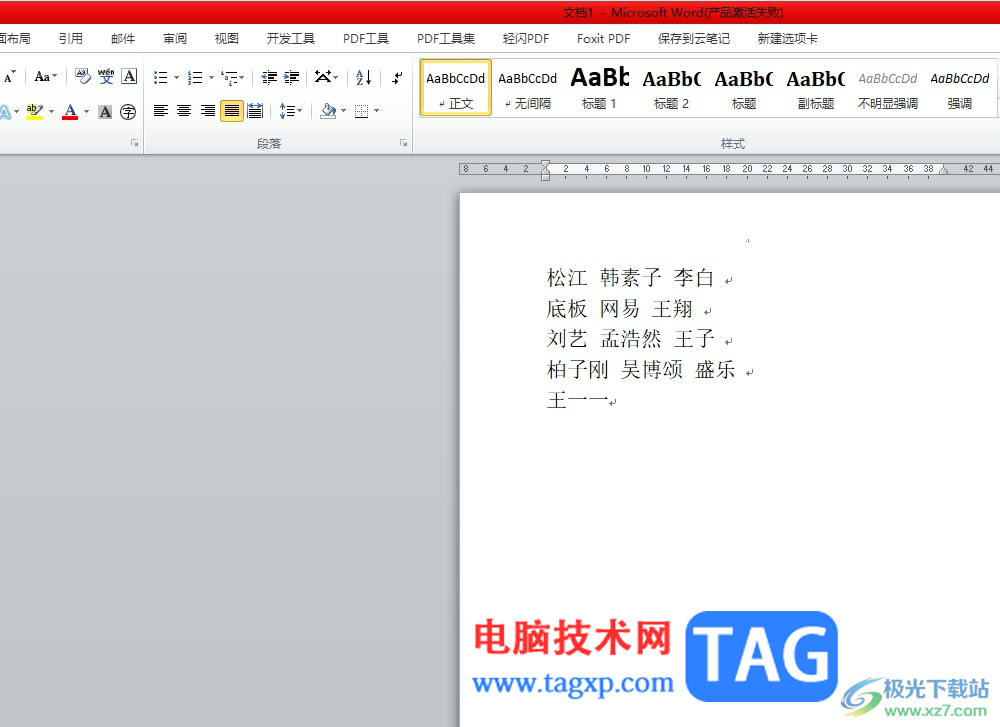Expand the shading color dropdown arrow
Screen dimensions: 1000x727
[344, 111]
